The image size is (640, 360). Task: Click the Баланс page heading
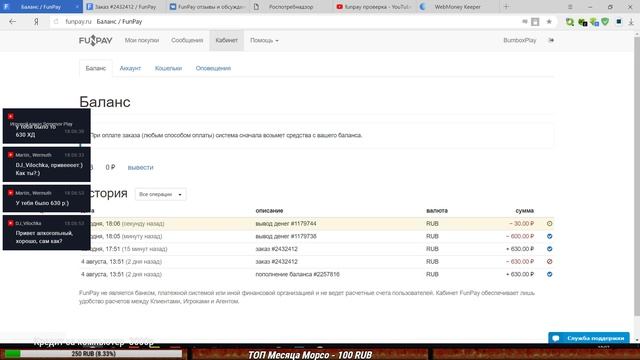105,102
